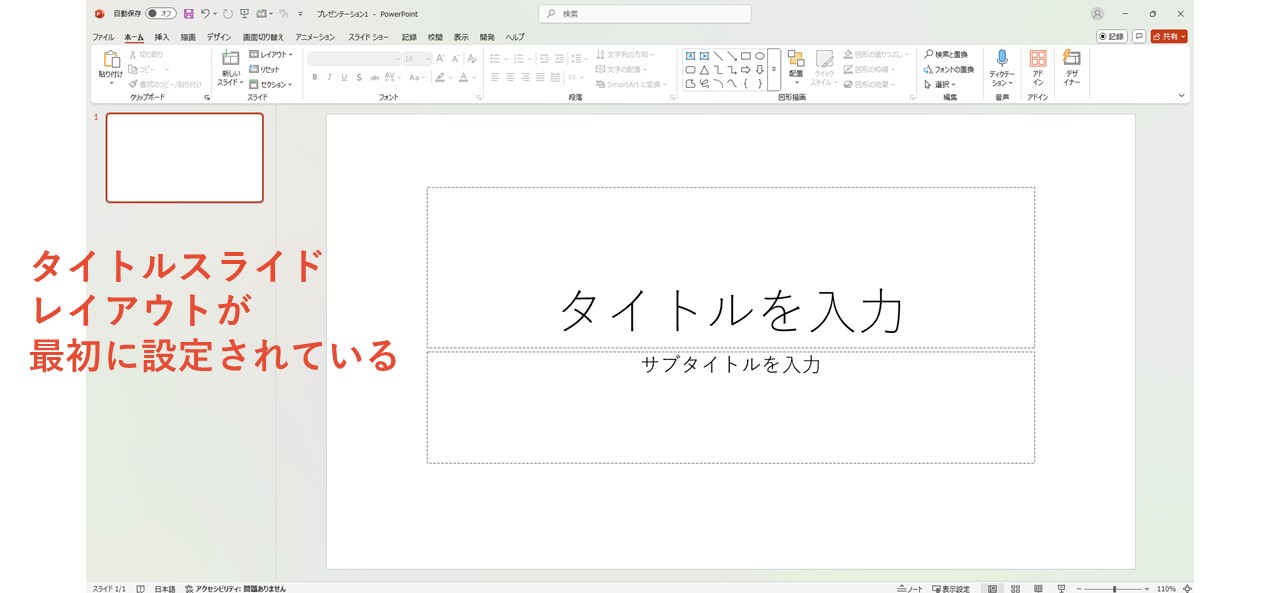Click the 記録 record button
Screen dimensions: 1280x593
pos(1111,36)
